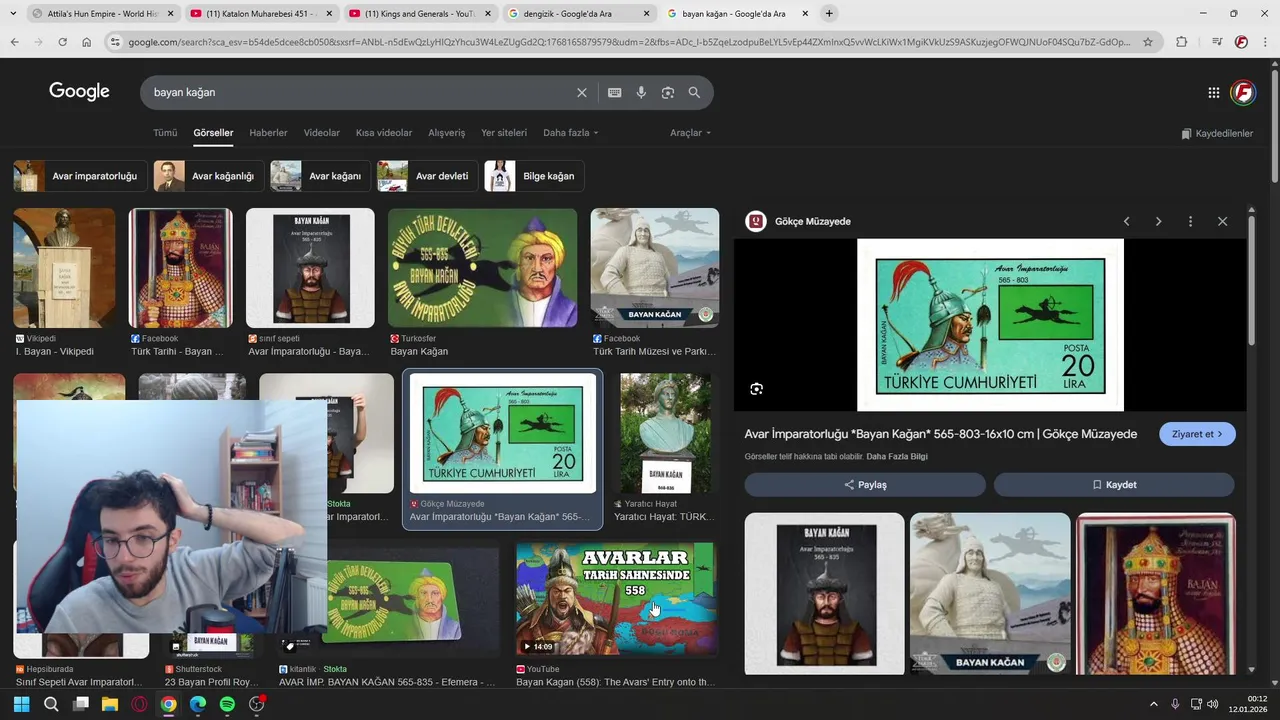Image resolution: width=1280 pixels, height=720 pixels.
Task: Expand the Daha fazla dropdown
Action: (x=571, y=133)
